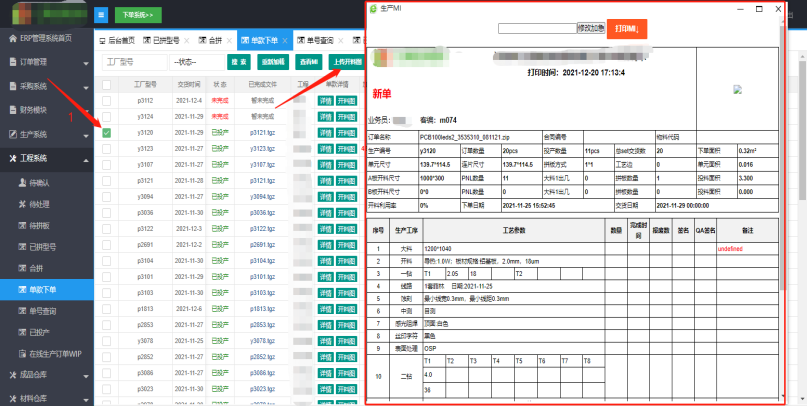Open 已投产 in the sidebar

click(x=41, y=332)
